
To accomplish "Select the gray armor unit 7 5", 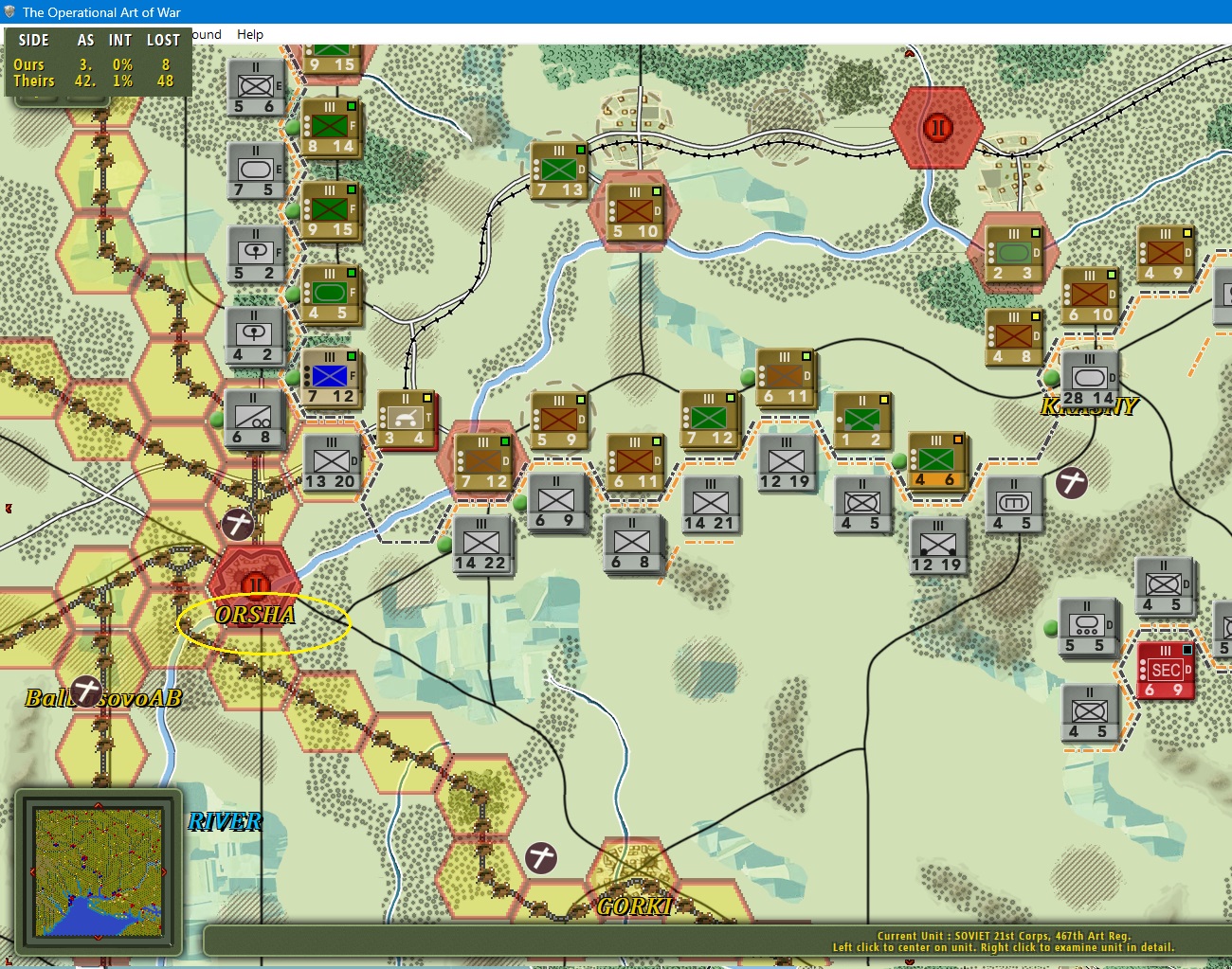I will tap(256, 171).
